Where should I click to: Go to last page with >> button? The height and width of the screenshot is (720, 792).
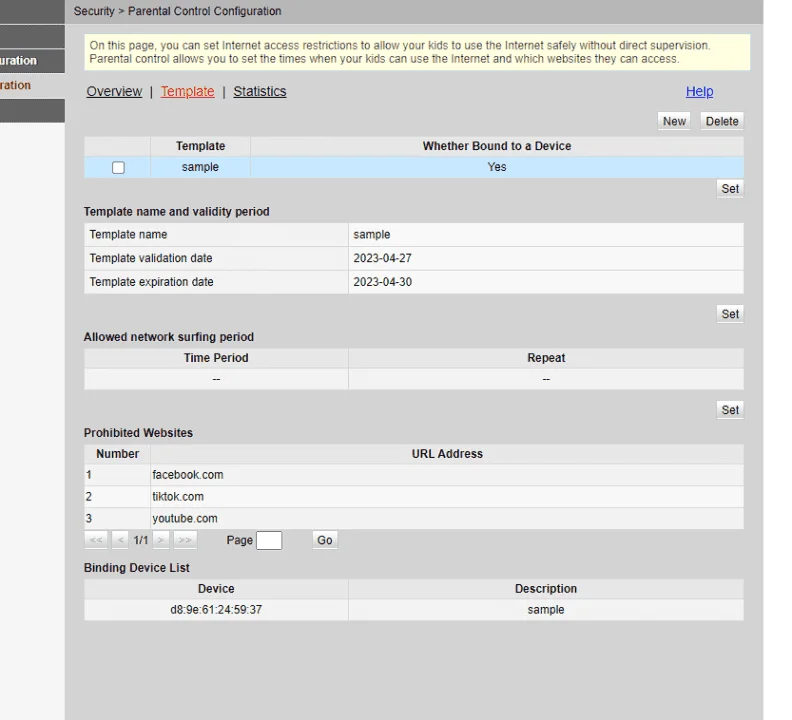point(185,540)
